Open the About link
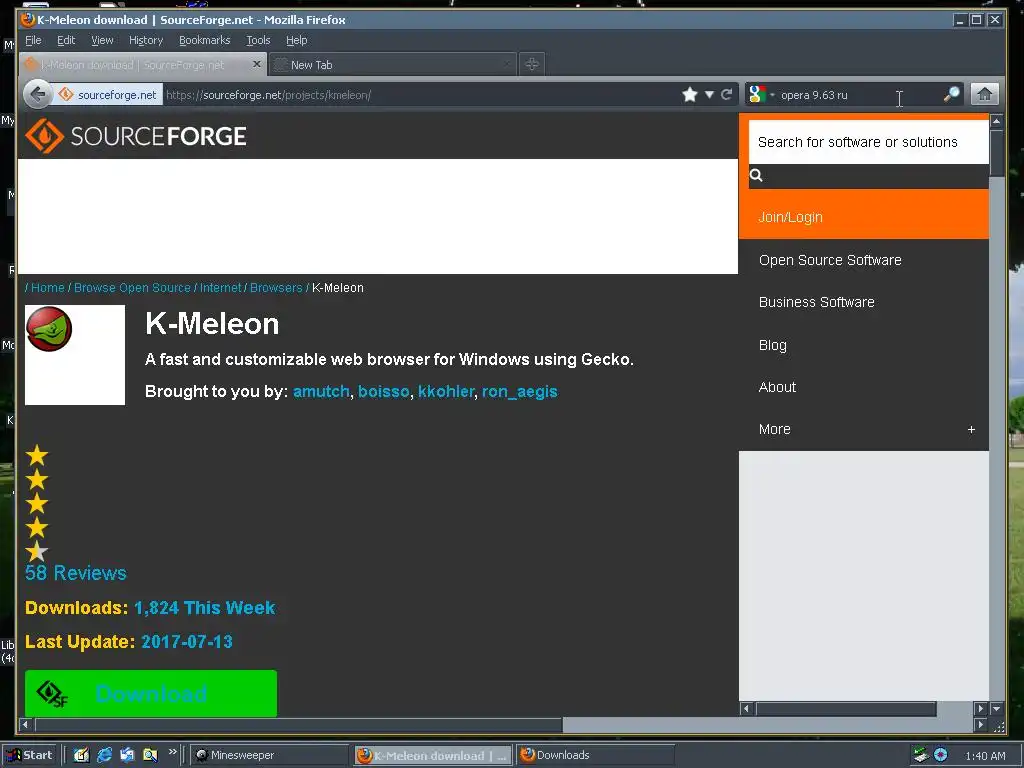Screen dimensions: 1024x768 [x=777, y=387]
